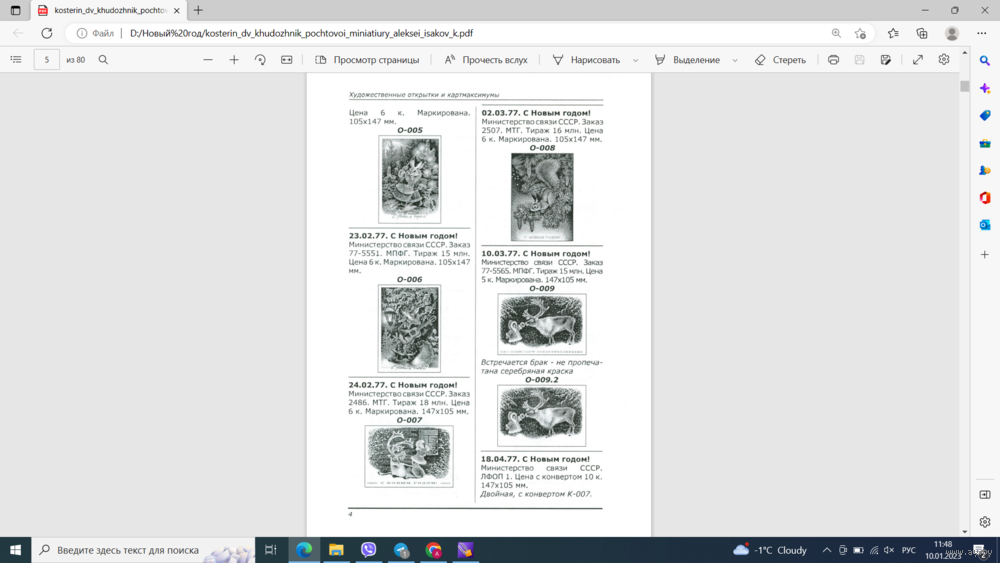Open the Windows Start menu

coord(15,550)
